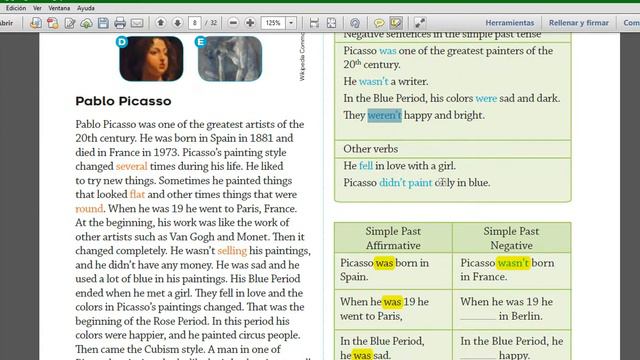This screenshot has width=640, height=360.
Task: Click the blue word 'wasn't' in grammar box
Action: [x=373, y=82]
